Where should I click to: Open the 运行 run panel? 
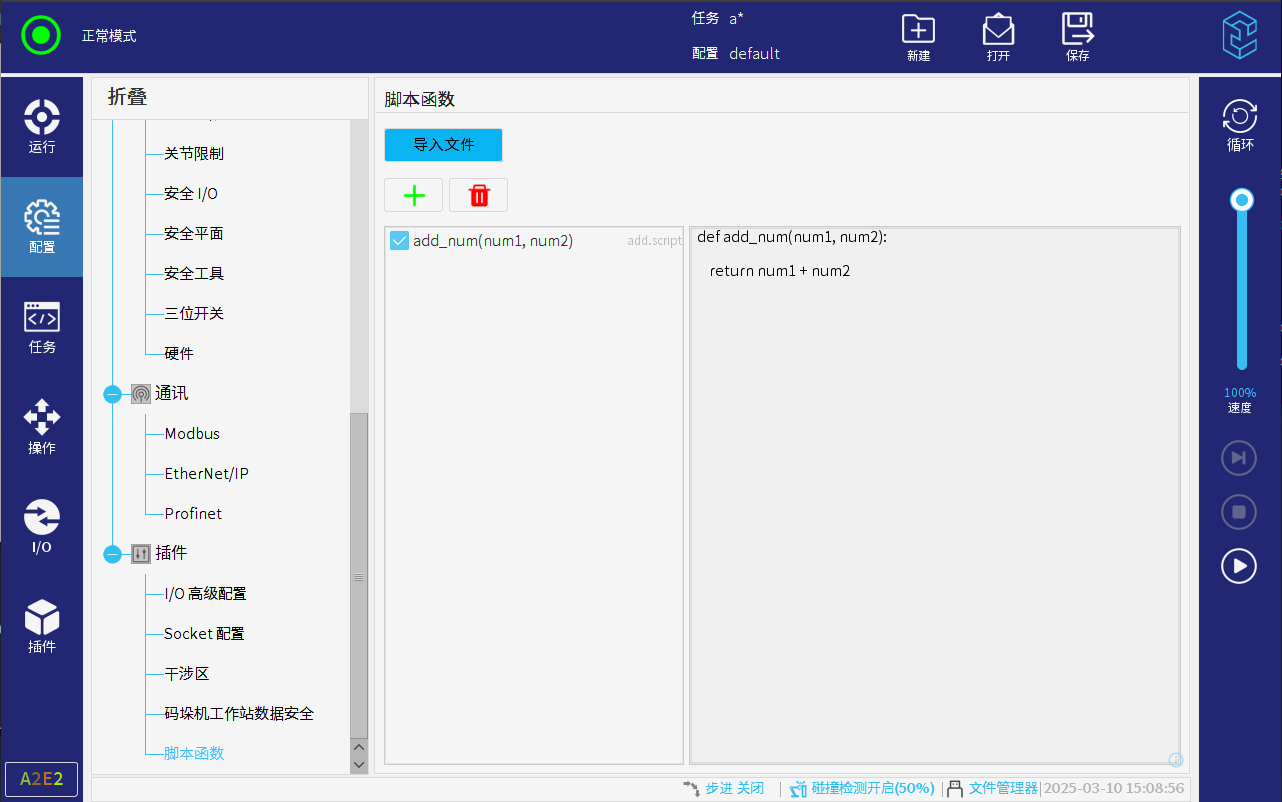(42, 127)
